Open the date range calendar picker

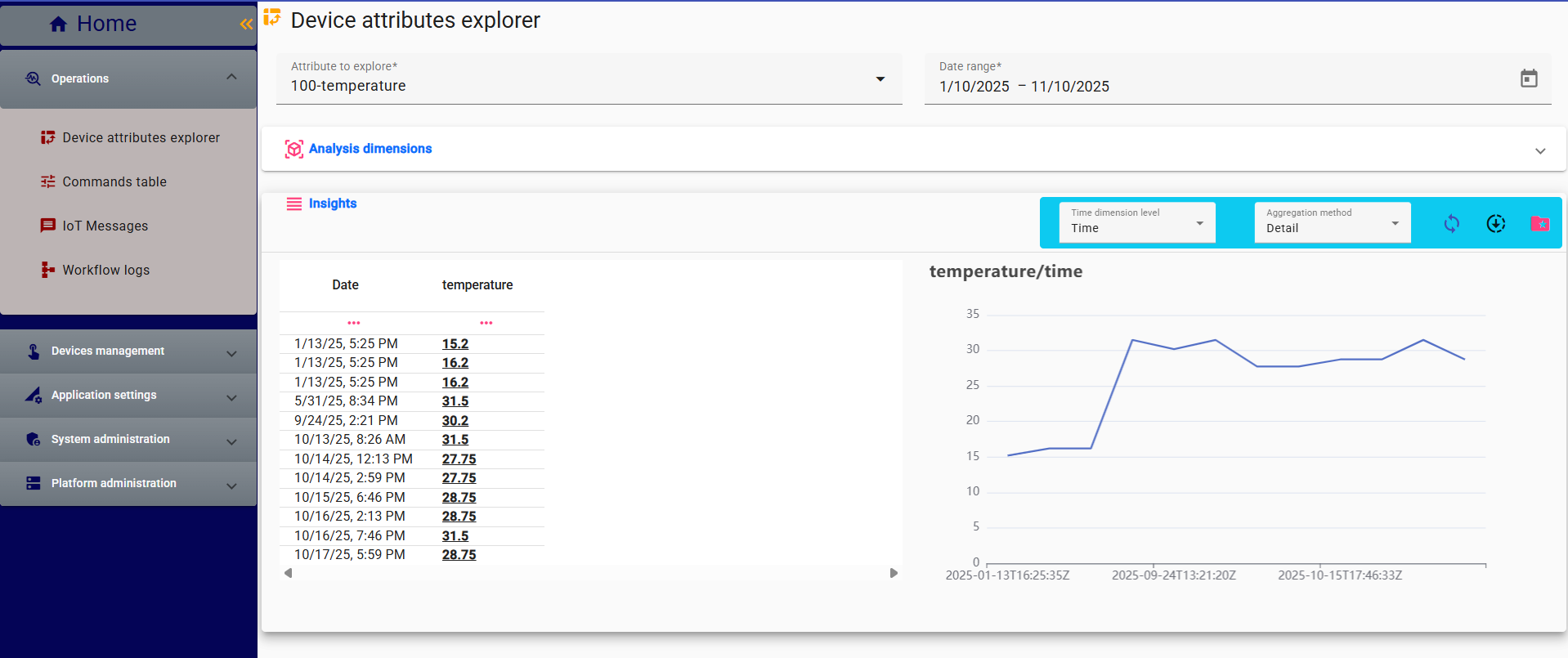click(x=1528, y=78)
